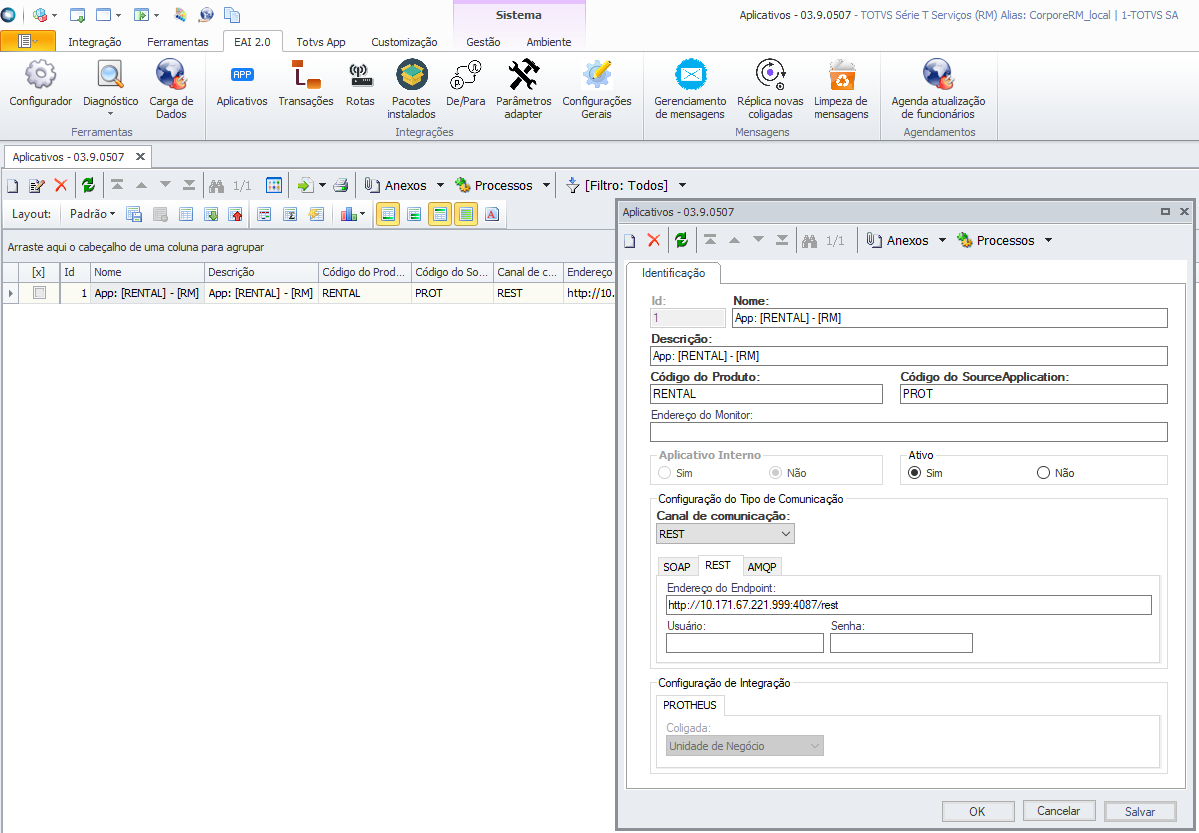Click the Cancelar button

pyautogui.click(x=1058, y=811)
